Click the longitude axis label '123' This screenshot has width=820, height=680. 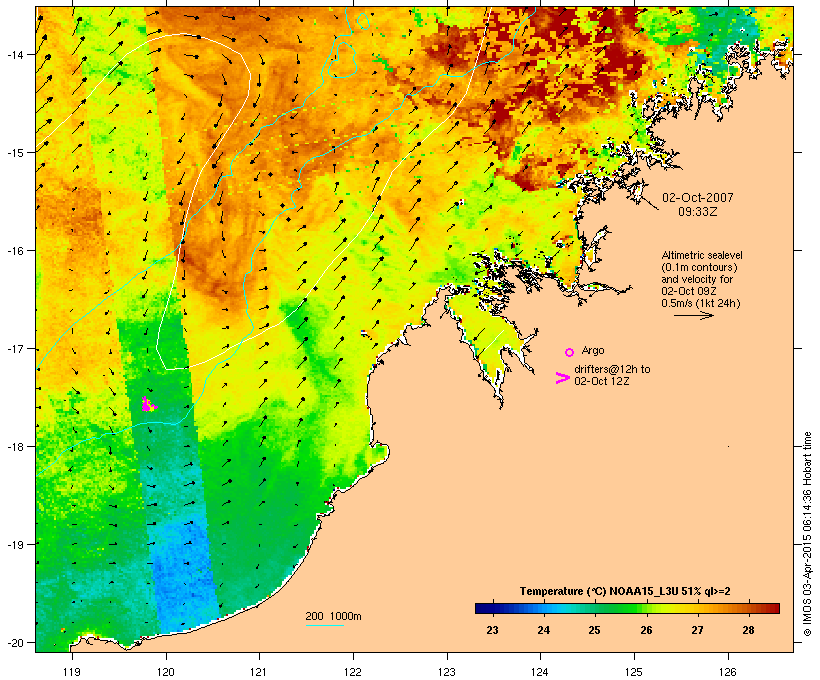click(447, 672)
